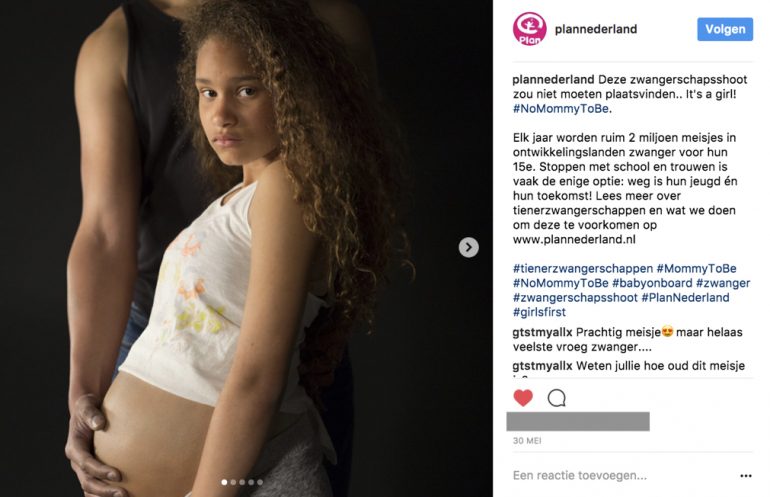Open plannederland username in header
770x497 pixels.
tap(596, 29)
